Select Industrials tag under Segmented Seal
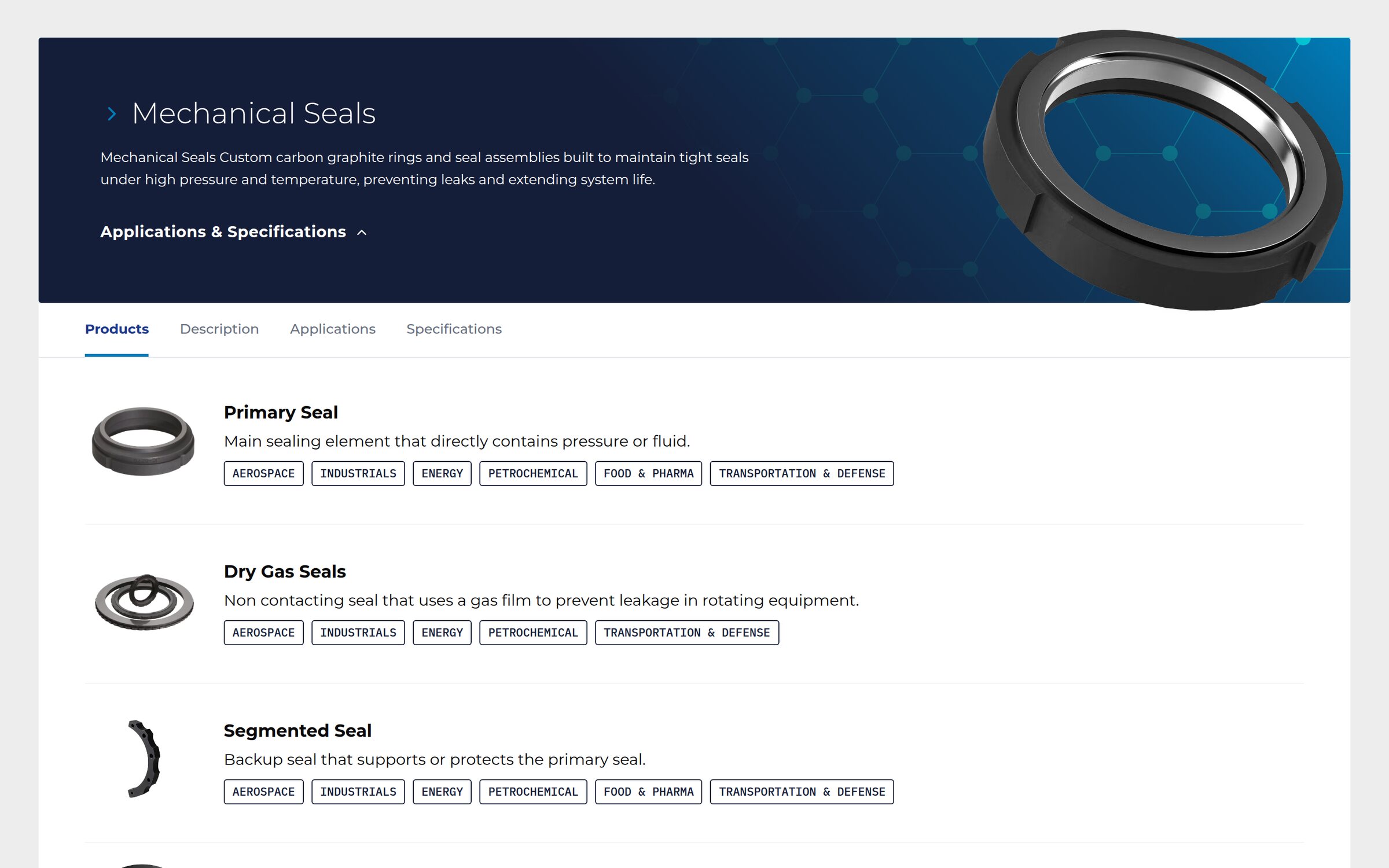The height and width of the screenshot is (868, 1389). (x=358, y=792)
